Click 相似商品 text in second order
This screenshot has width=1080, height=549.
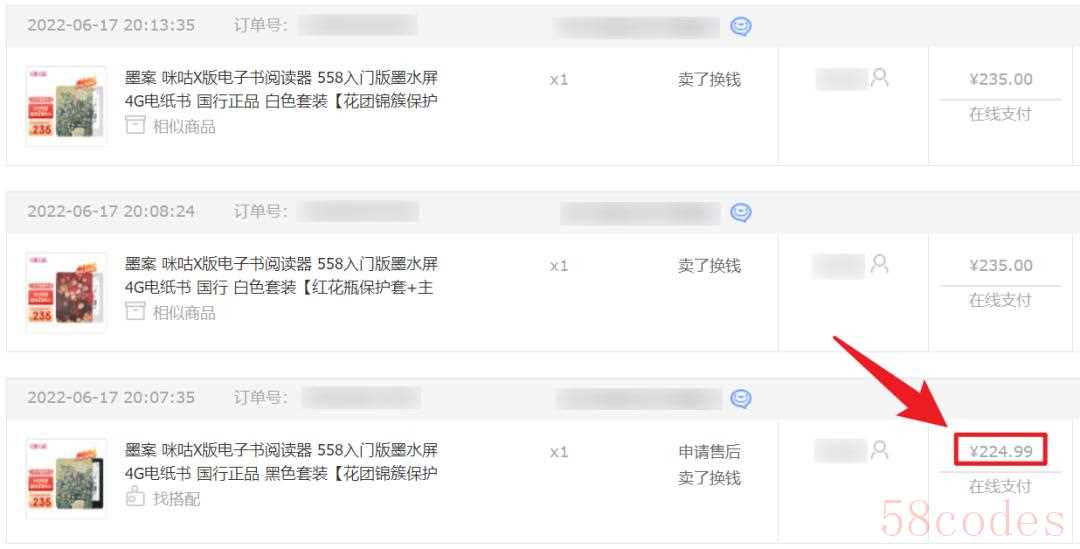[x=184, y=313]
